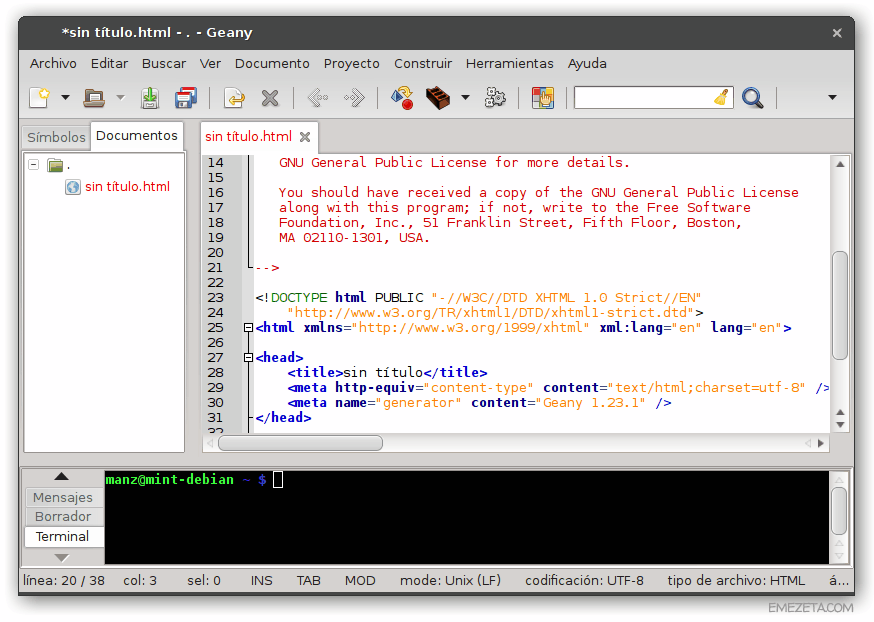Viewport: 874px width, 622px height.
Task: Switch to the Documentos sidebar tab
Action: [137, 135]
